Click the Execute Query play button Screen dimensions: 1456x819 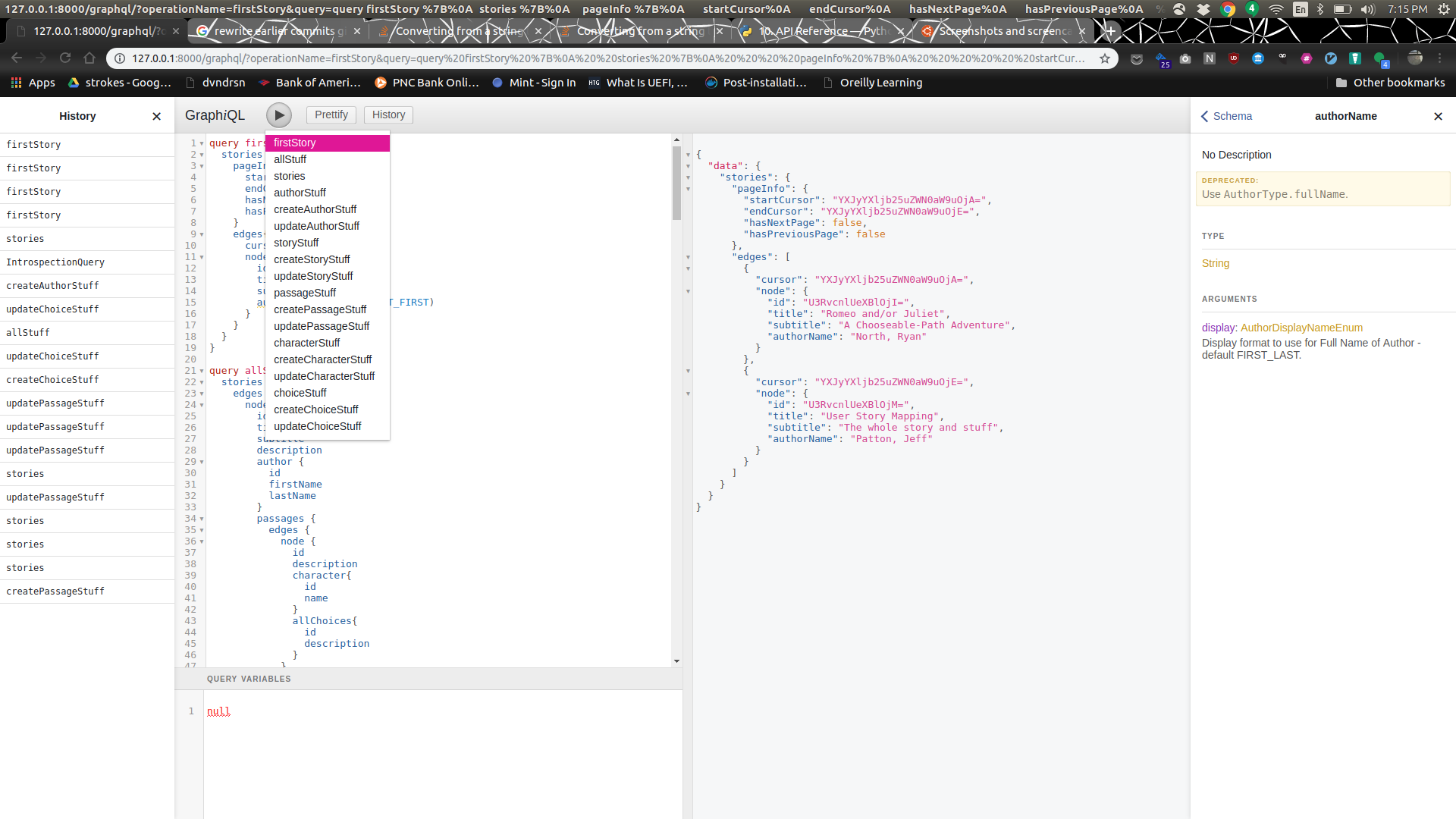tap(279, 115)
